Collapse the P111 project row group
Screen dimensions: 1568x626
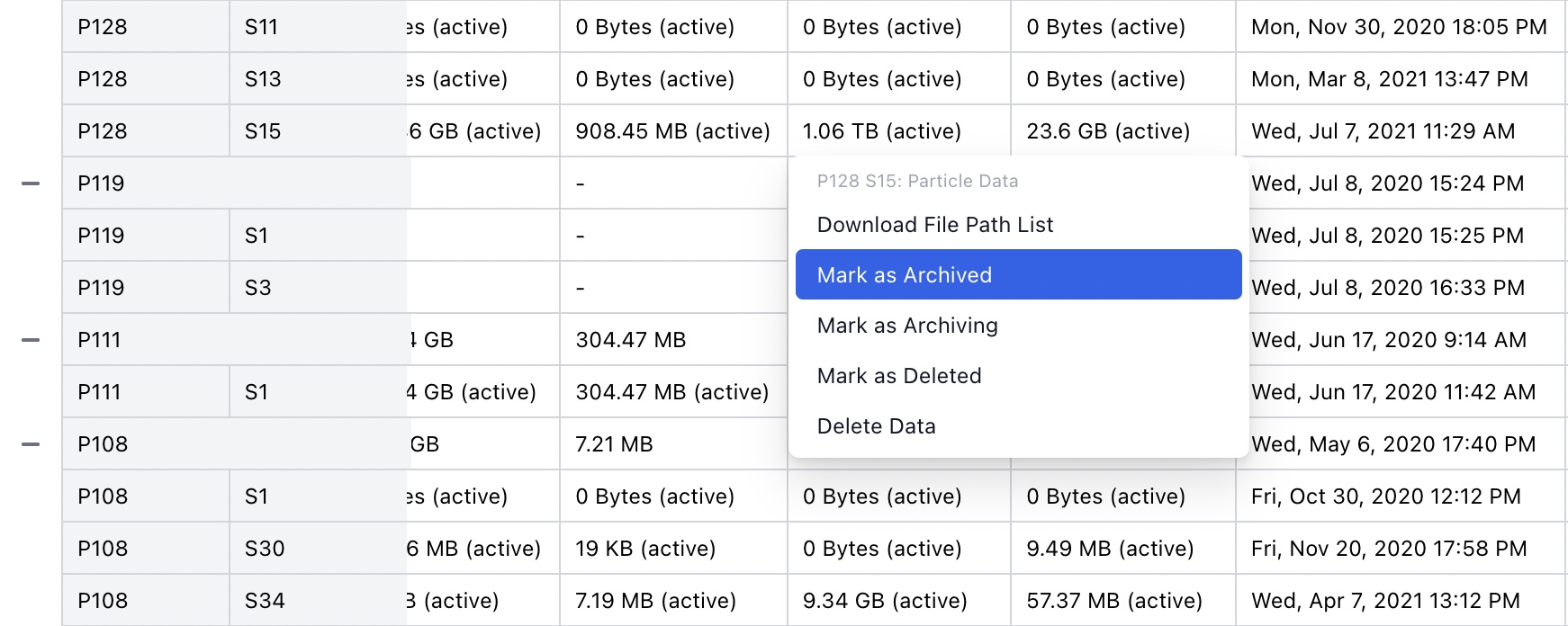(x=31, y=340)
